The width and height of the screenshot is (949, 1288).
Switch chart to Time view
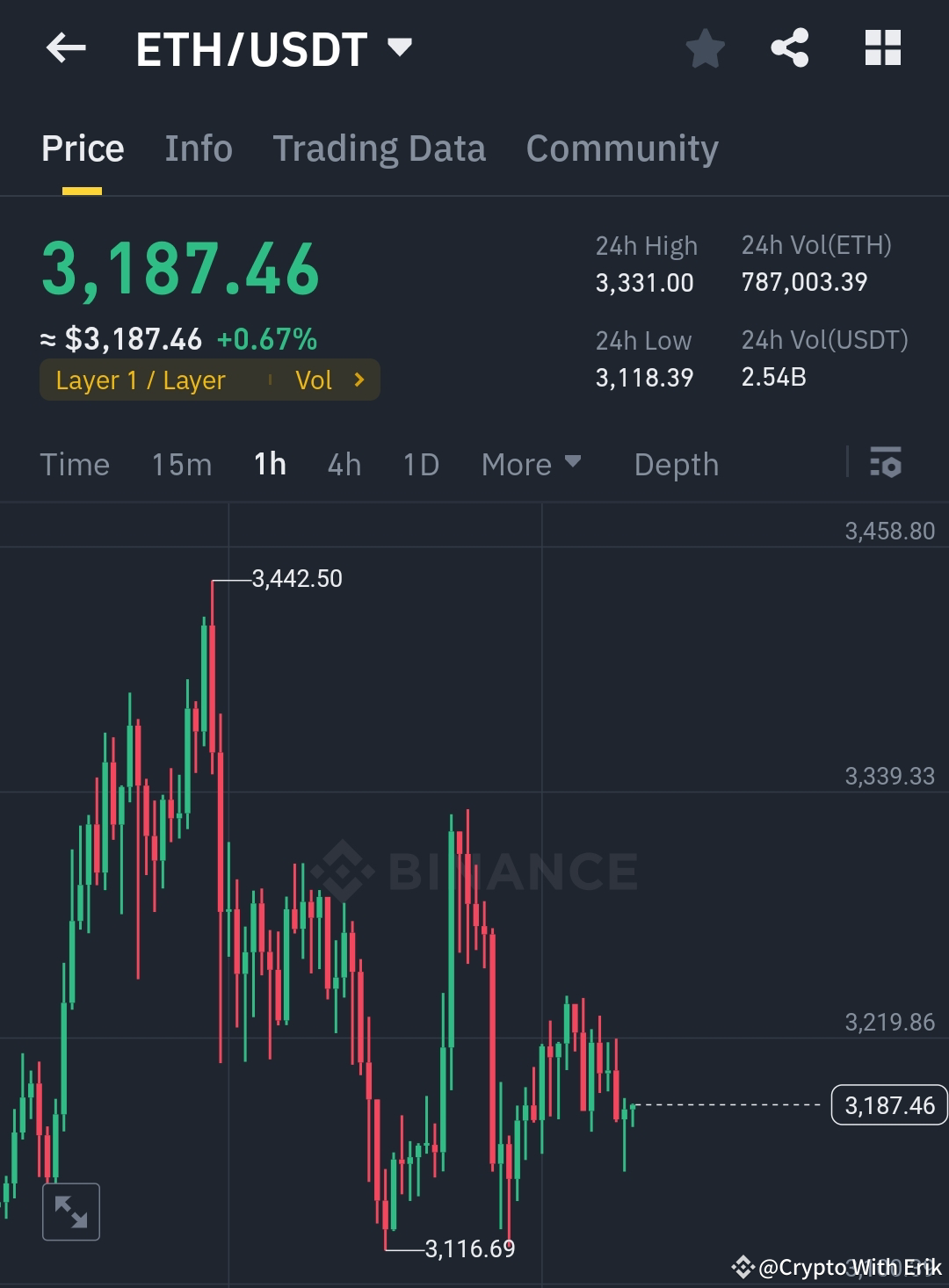click(75, 464)
